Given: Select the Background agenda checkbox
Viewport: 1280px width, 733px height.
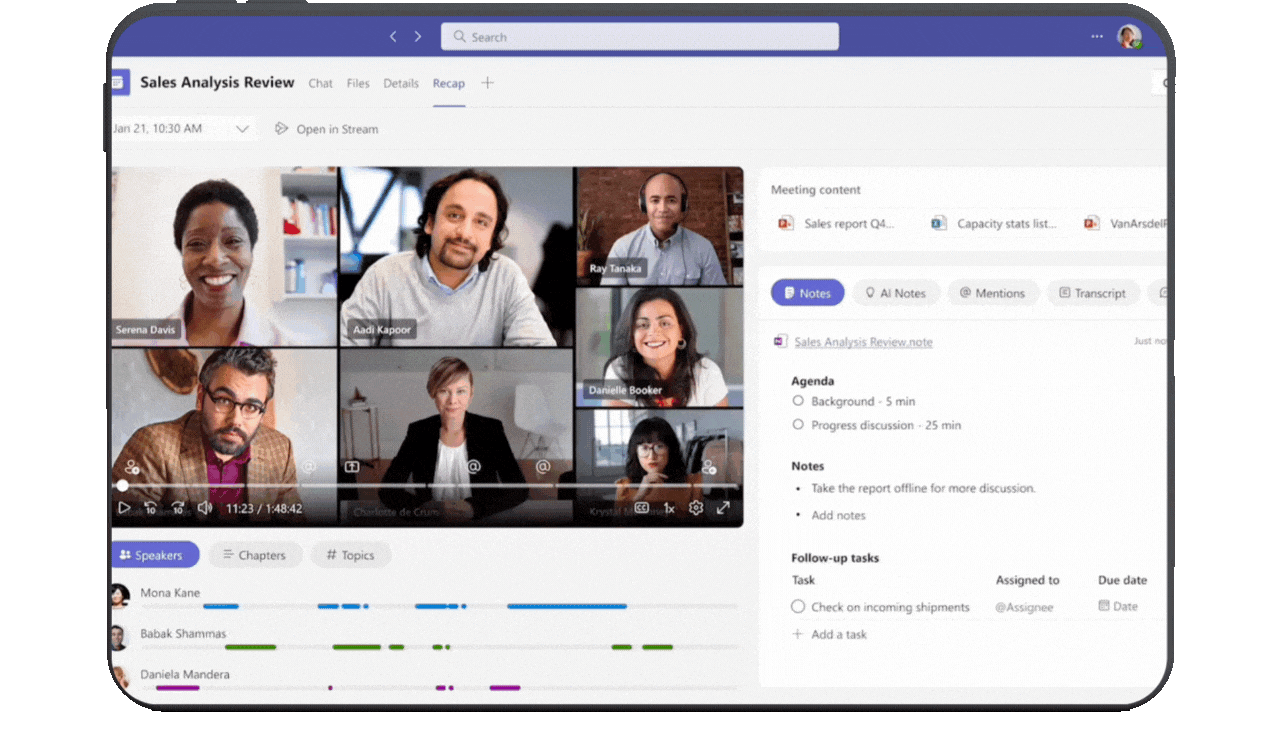Looking at the screenshot, I should click(x=797, y=400).
